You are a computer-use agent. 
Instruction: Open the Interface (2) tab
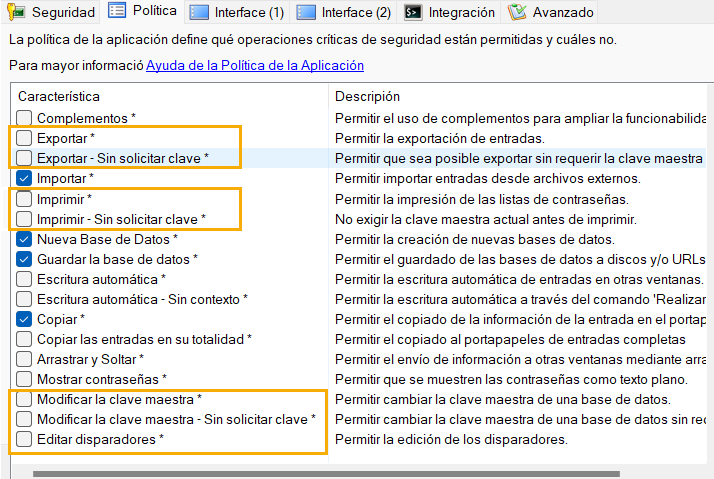point(344,12)
